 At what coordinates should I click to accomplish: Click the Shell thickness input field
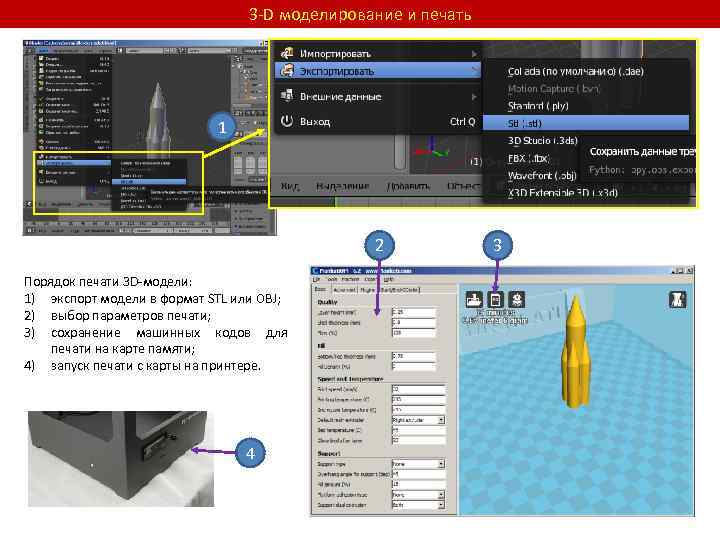414,322
